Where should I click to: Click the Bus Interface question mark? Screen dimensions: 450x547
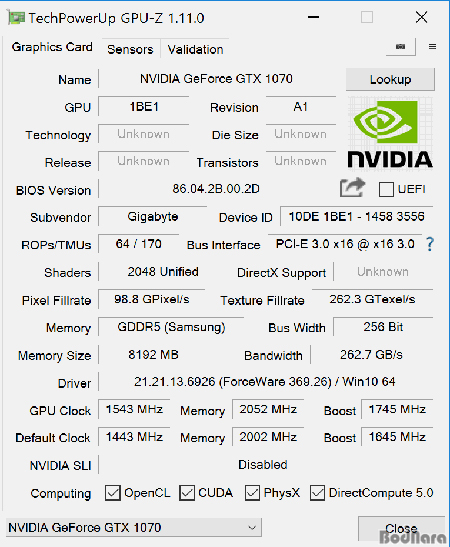click(430, 244)
